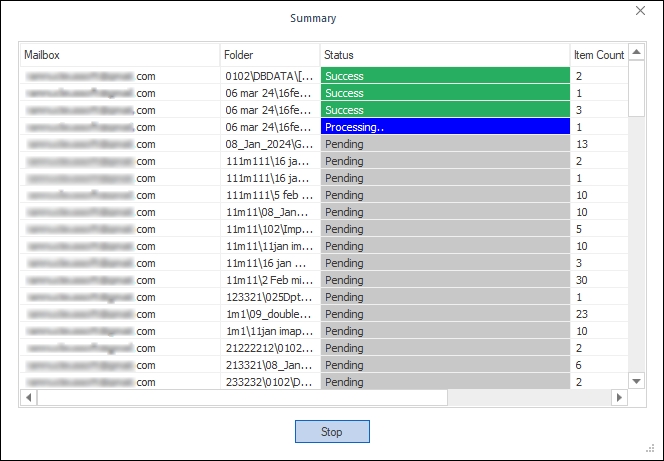Click the item count cell showing 30
Viewport: 664px width, 461px height.
598,280
